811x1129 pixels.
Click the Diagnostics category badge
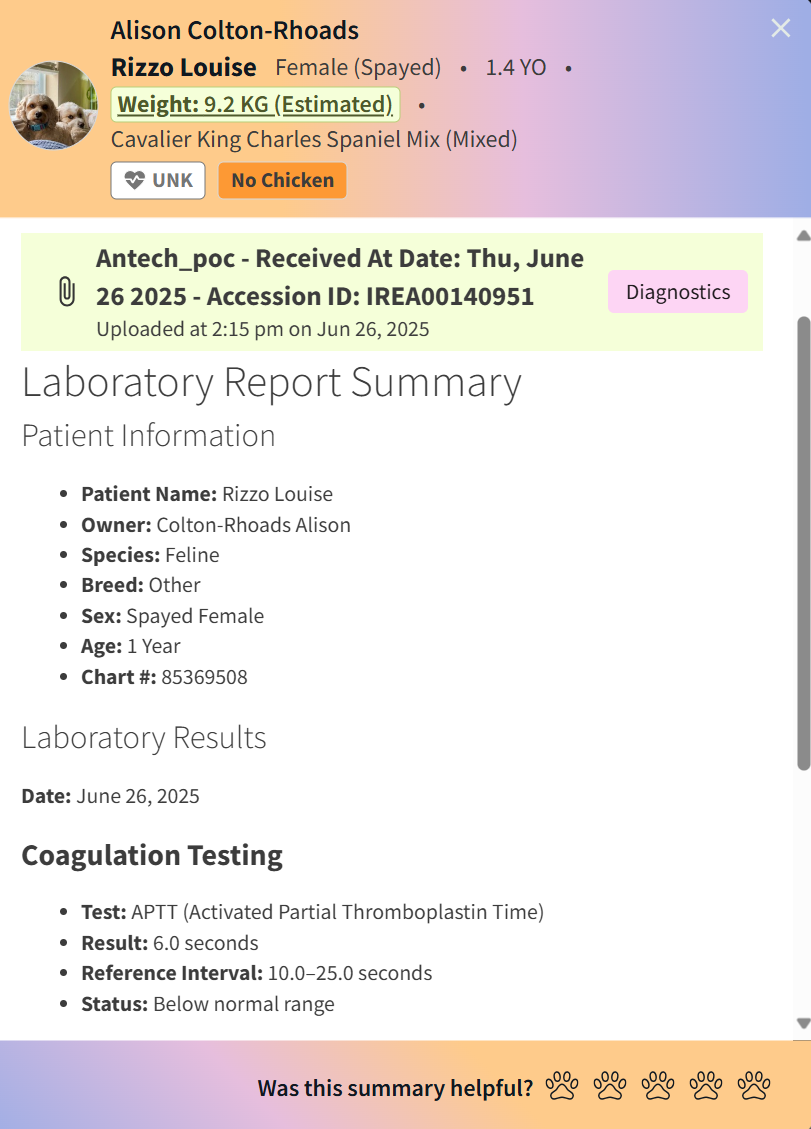(x=677, y=292)
